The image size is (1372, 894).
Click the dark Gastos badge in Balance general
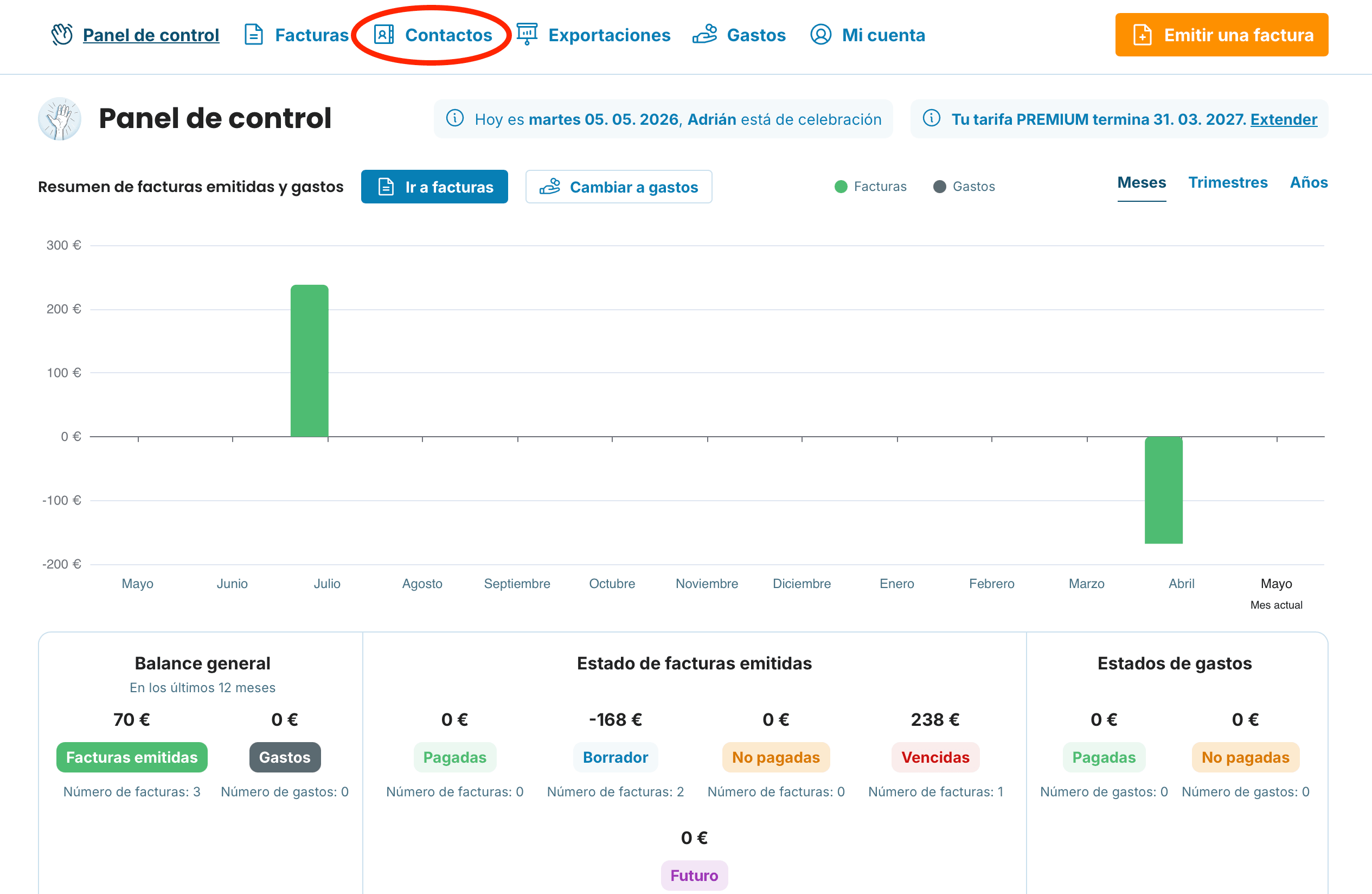pyautogui.click(x=285, y=757)
